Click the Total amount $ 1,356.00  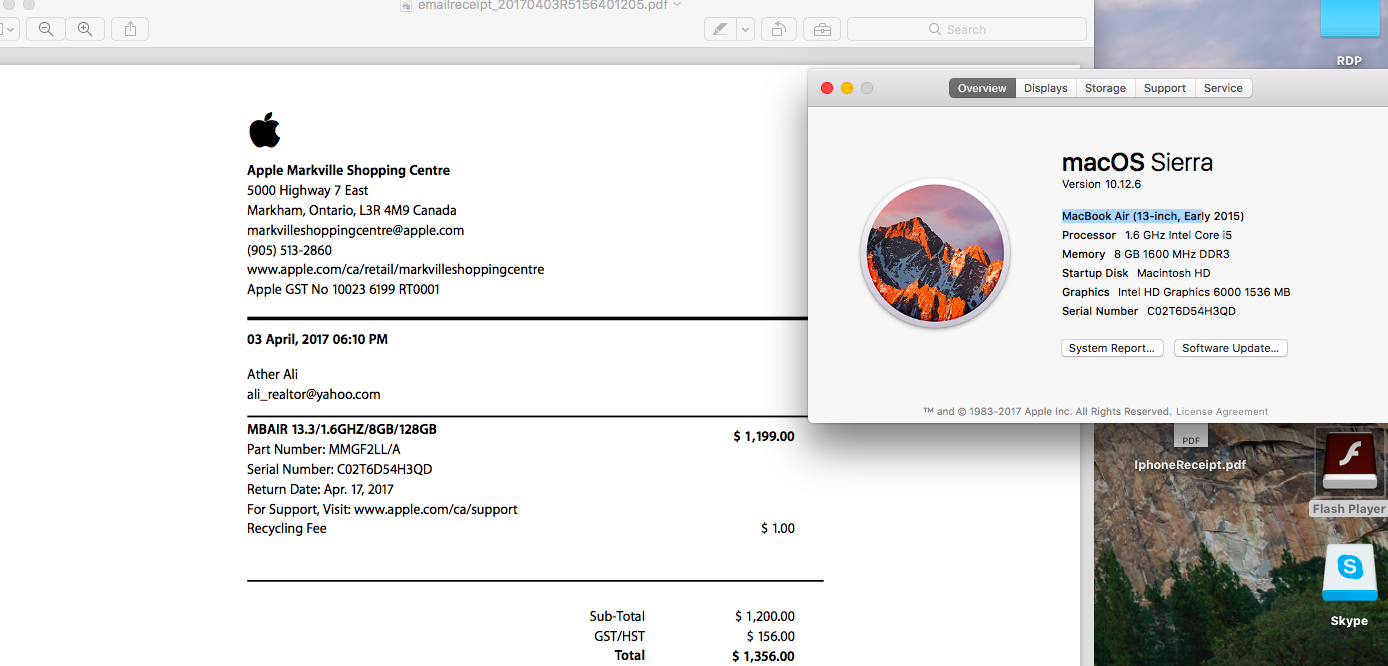pos(764,656)
